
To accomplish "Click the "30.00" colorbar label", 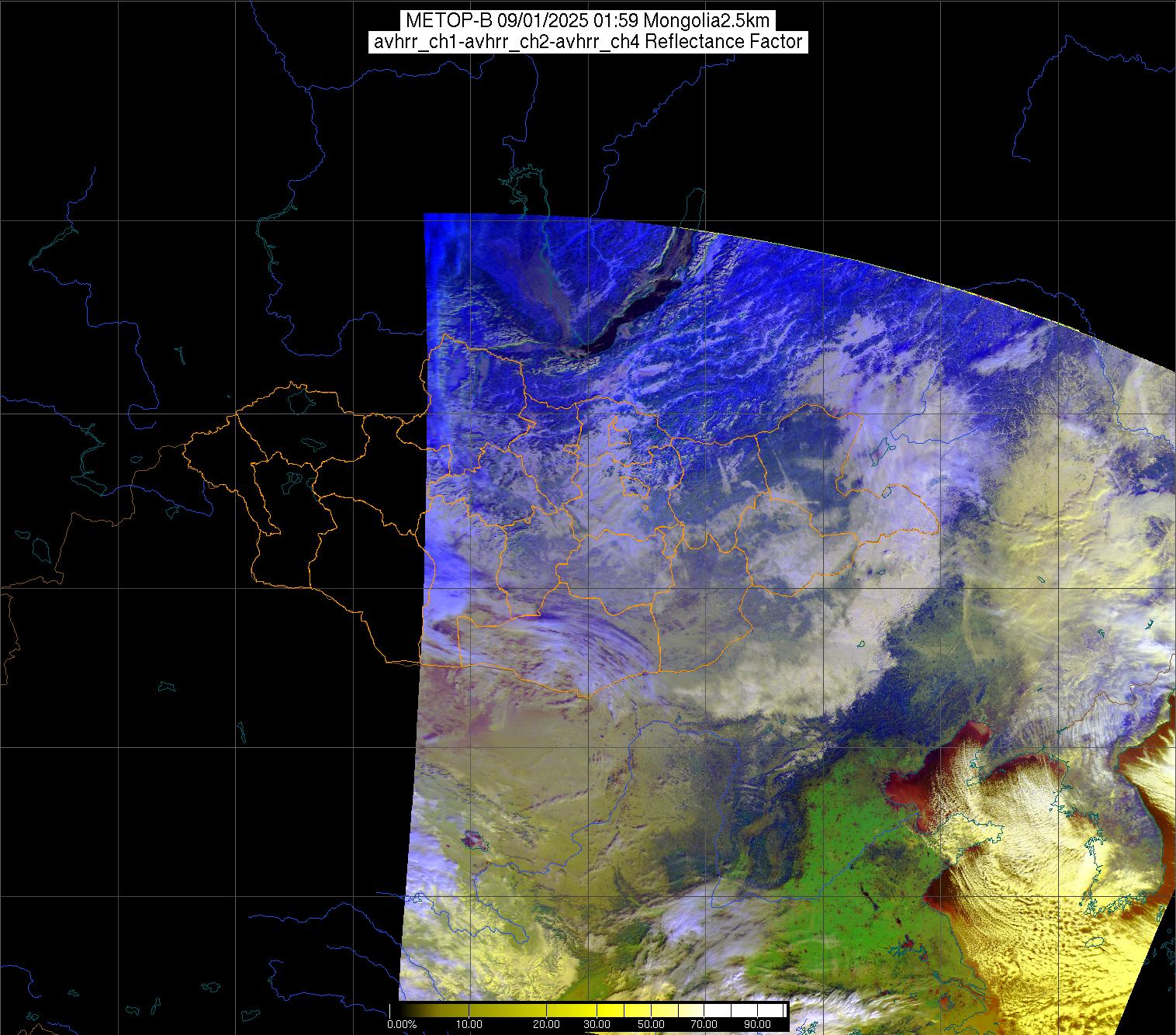I will (x=597, y=1025).
